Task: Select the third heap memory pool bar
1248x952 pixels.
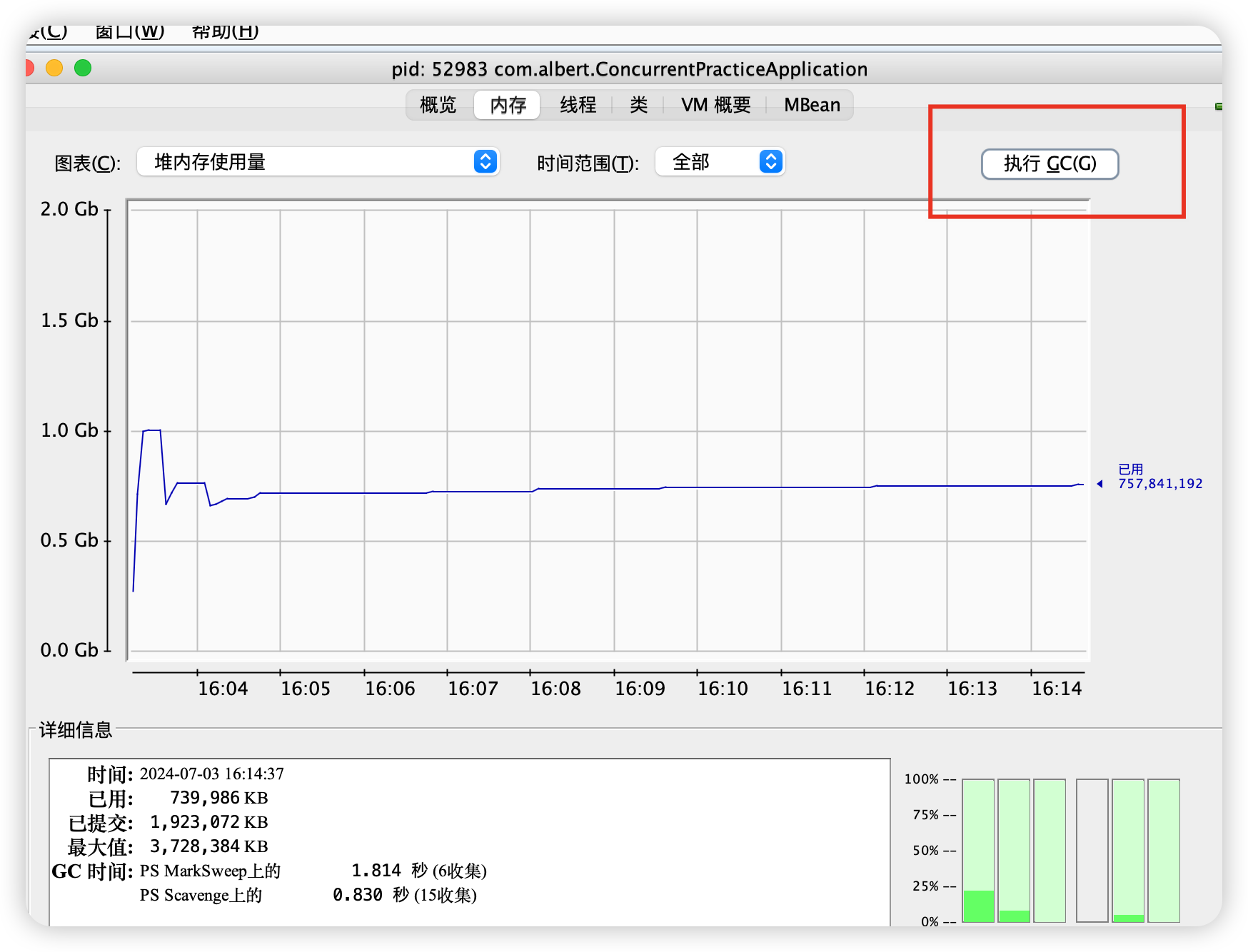Action: click(x=1050, y=850)
